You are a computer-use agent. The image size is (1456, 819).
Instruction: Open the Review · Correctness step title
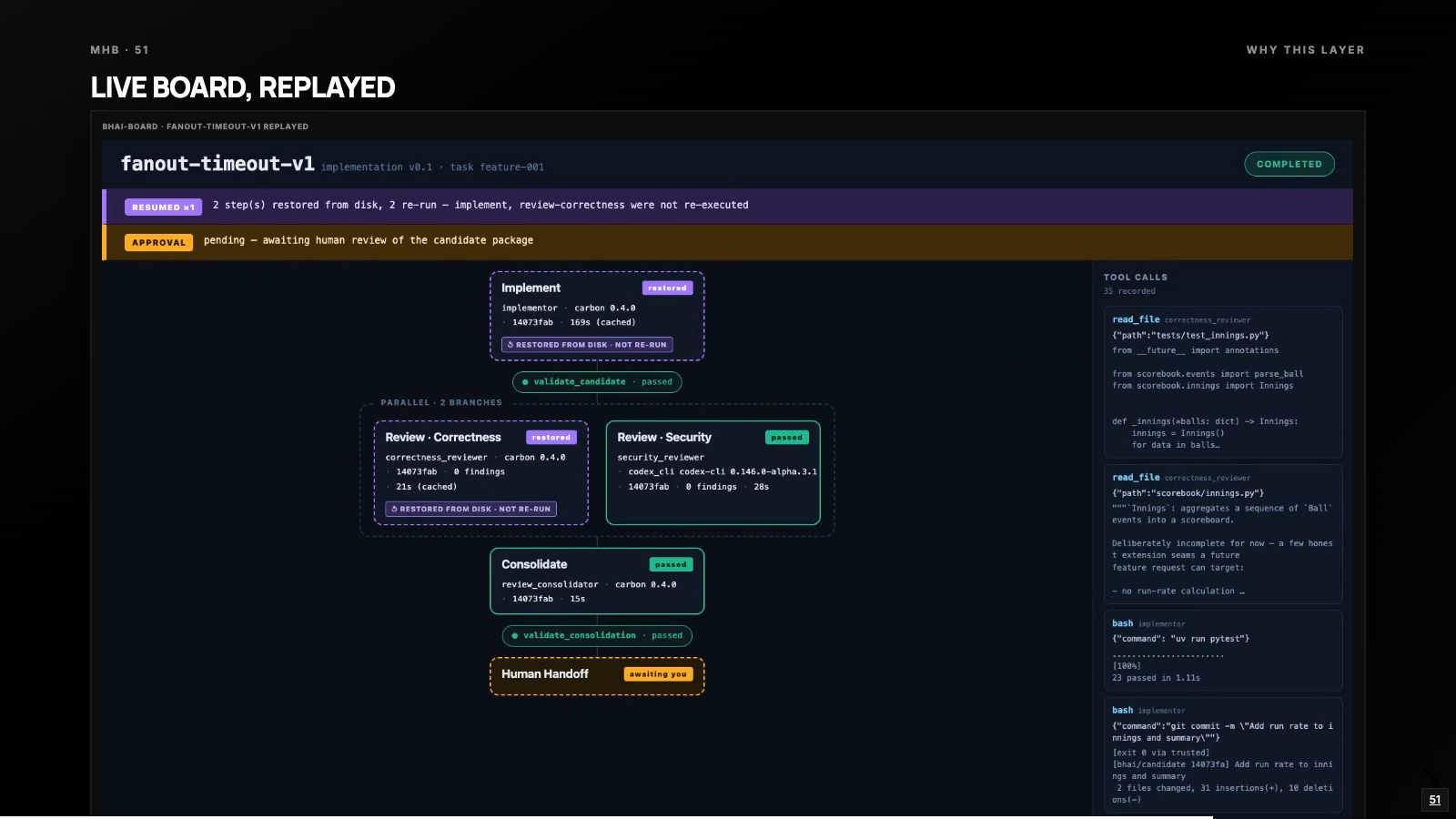(x=443, y=438)
